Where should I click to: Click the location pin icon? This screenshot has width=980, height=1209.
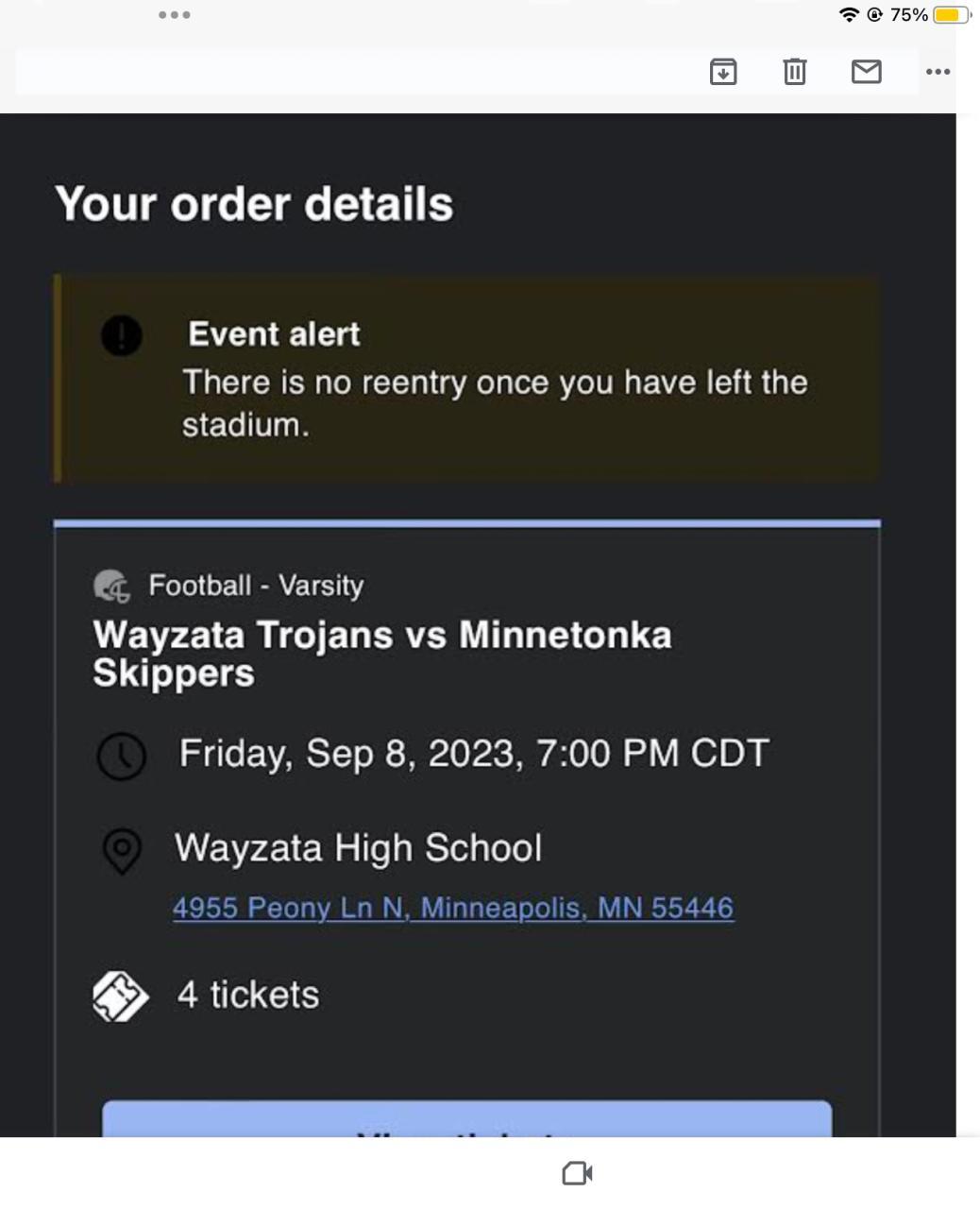122,850
